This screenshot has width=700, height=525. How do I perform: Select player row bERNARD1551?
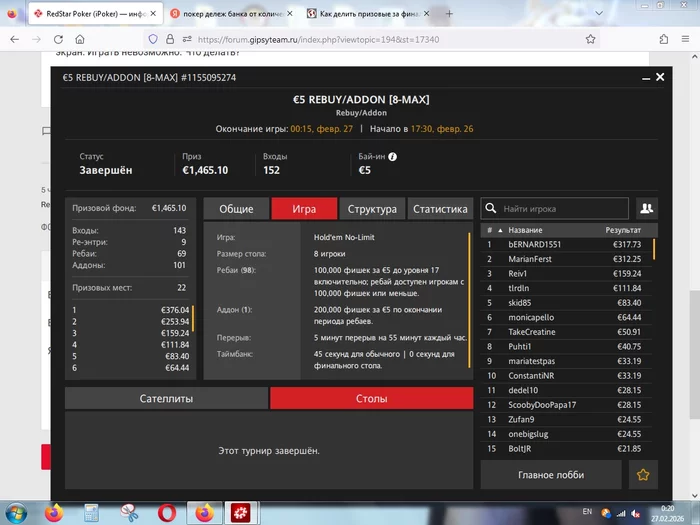[x=566, y=244]
